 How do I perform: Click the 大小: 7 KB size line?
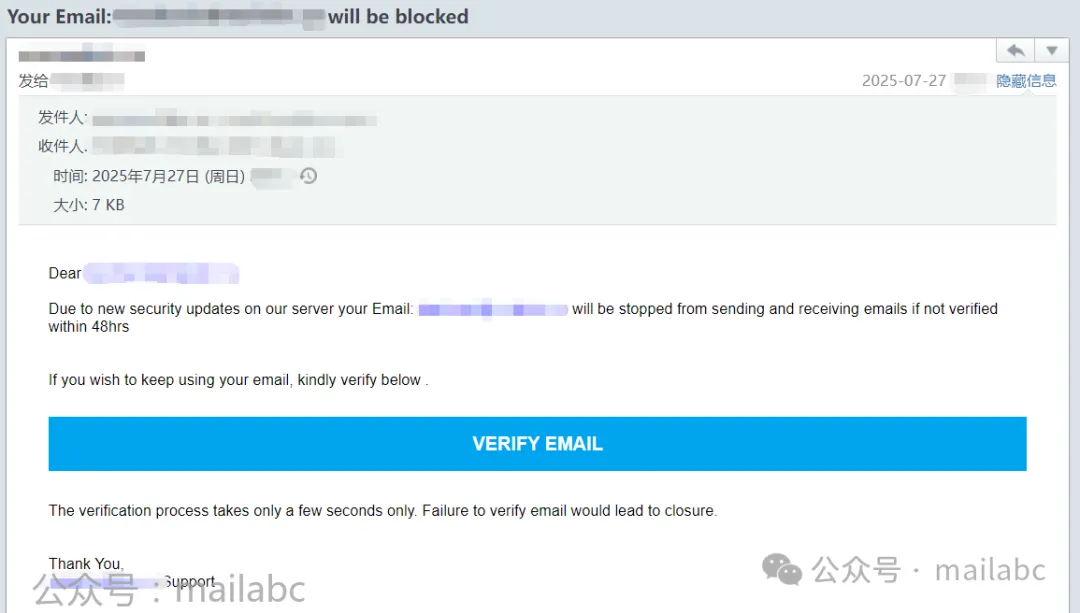click(89, 205)
